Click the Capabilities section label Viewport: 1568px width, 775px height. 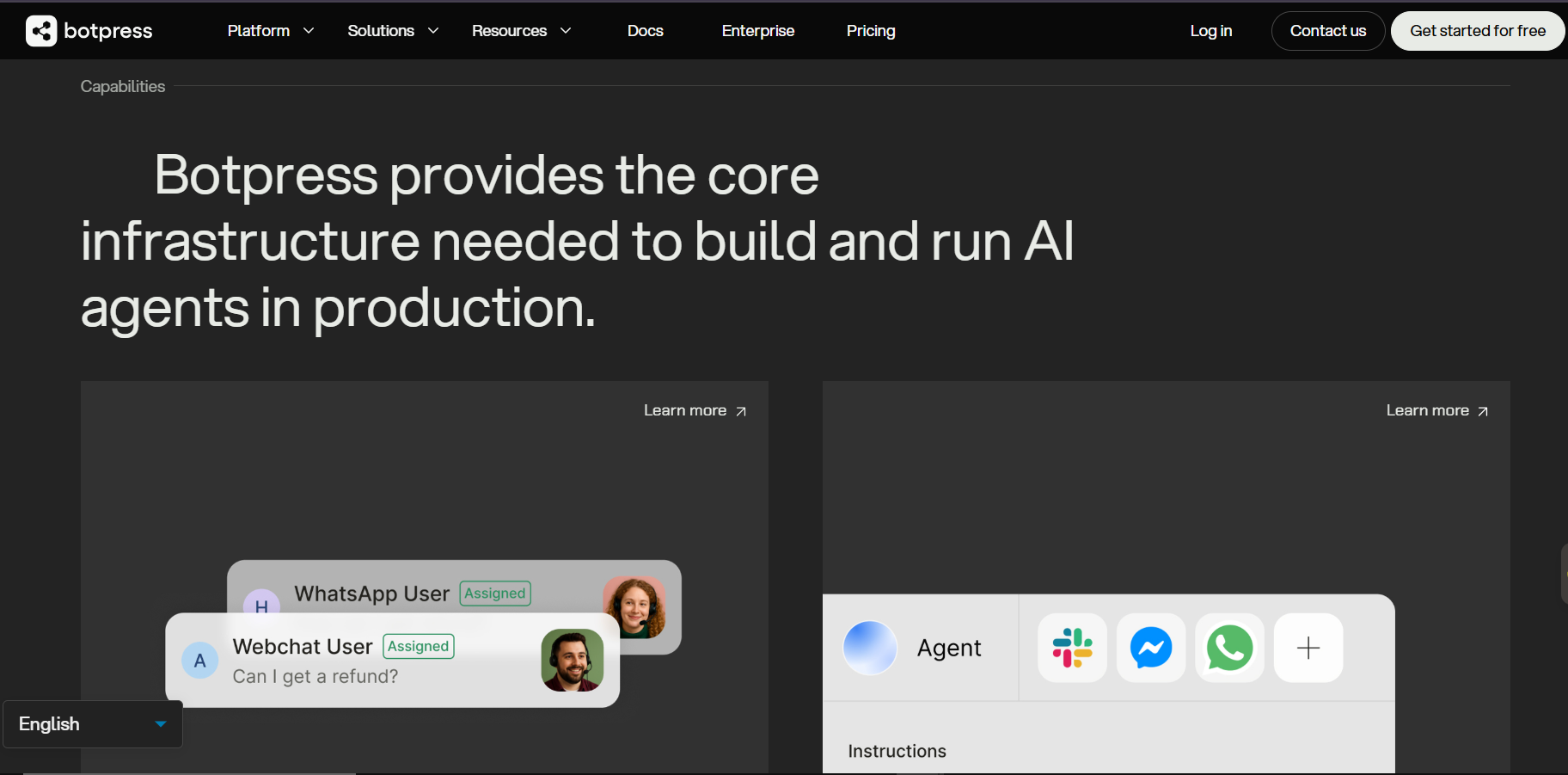123,87
